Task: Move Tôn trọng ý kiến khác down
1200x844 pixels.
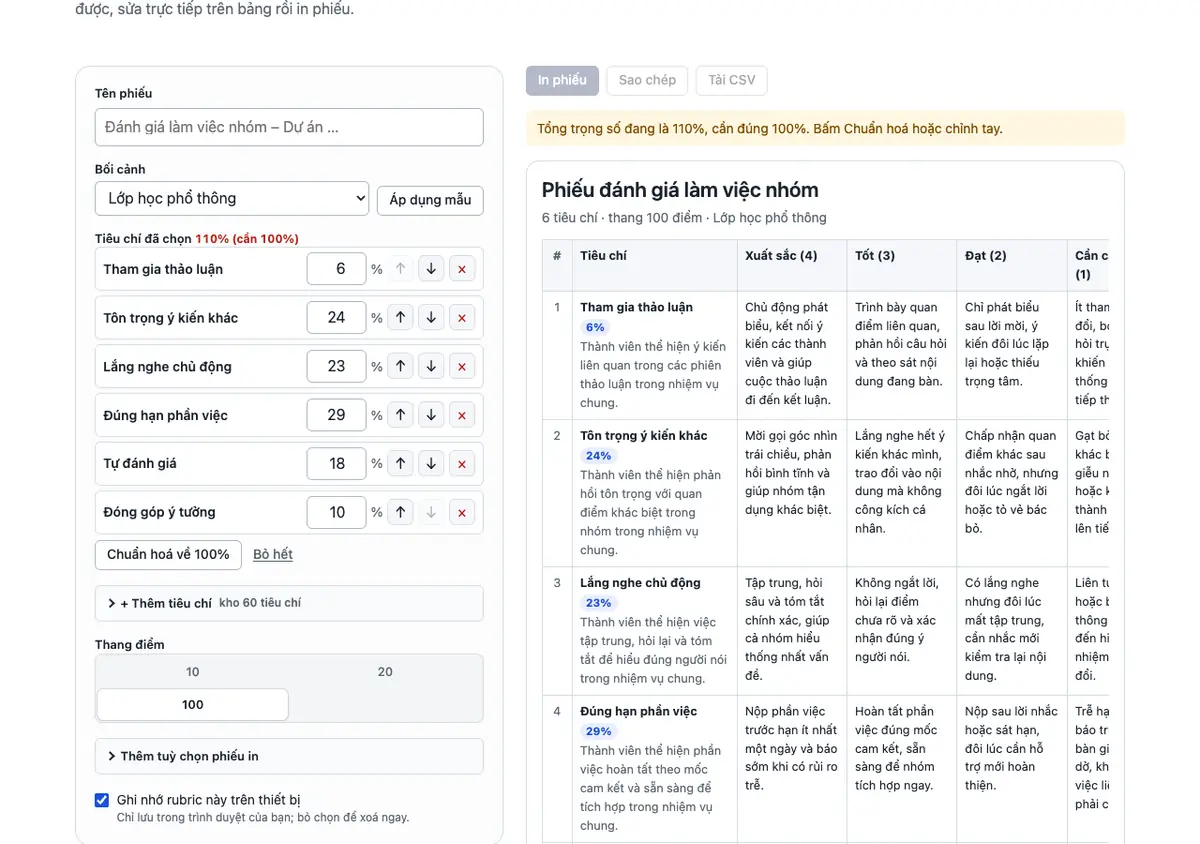Action: pos(431,318)
